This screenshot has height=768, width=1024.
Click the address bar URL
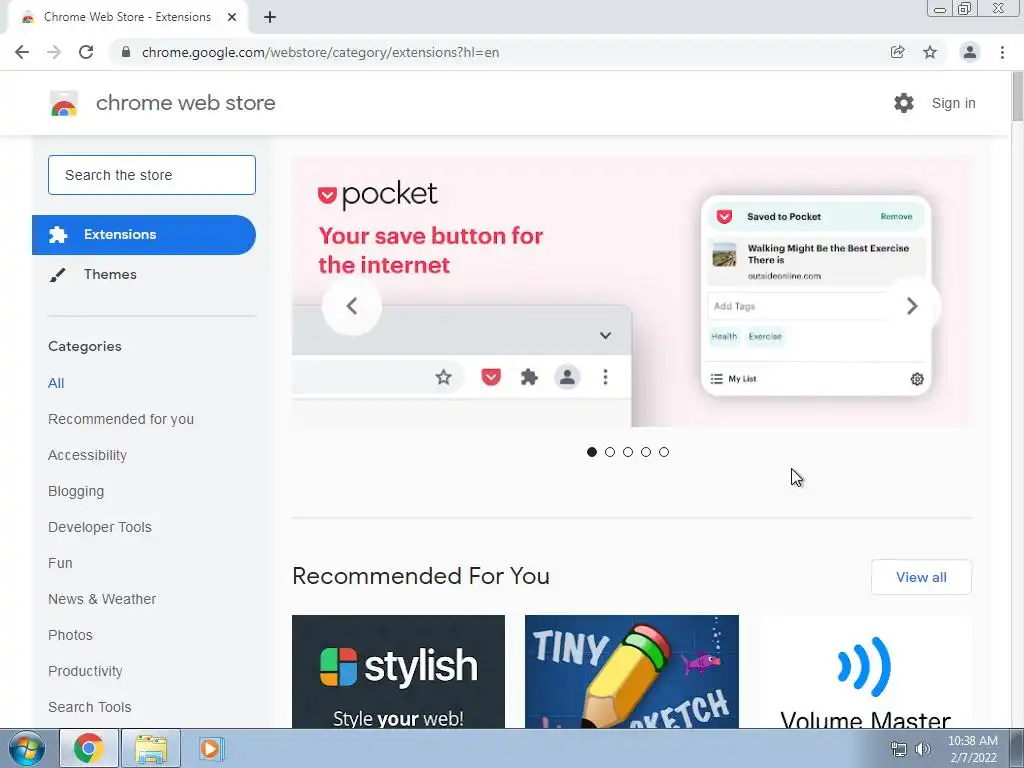click(x=320, y=52)
